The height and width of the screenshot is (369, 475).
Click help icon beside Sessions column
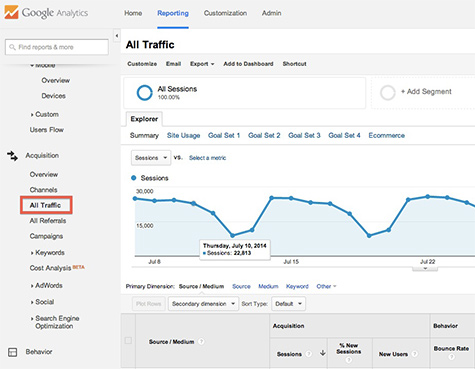click(309, 354)
